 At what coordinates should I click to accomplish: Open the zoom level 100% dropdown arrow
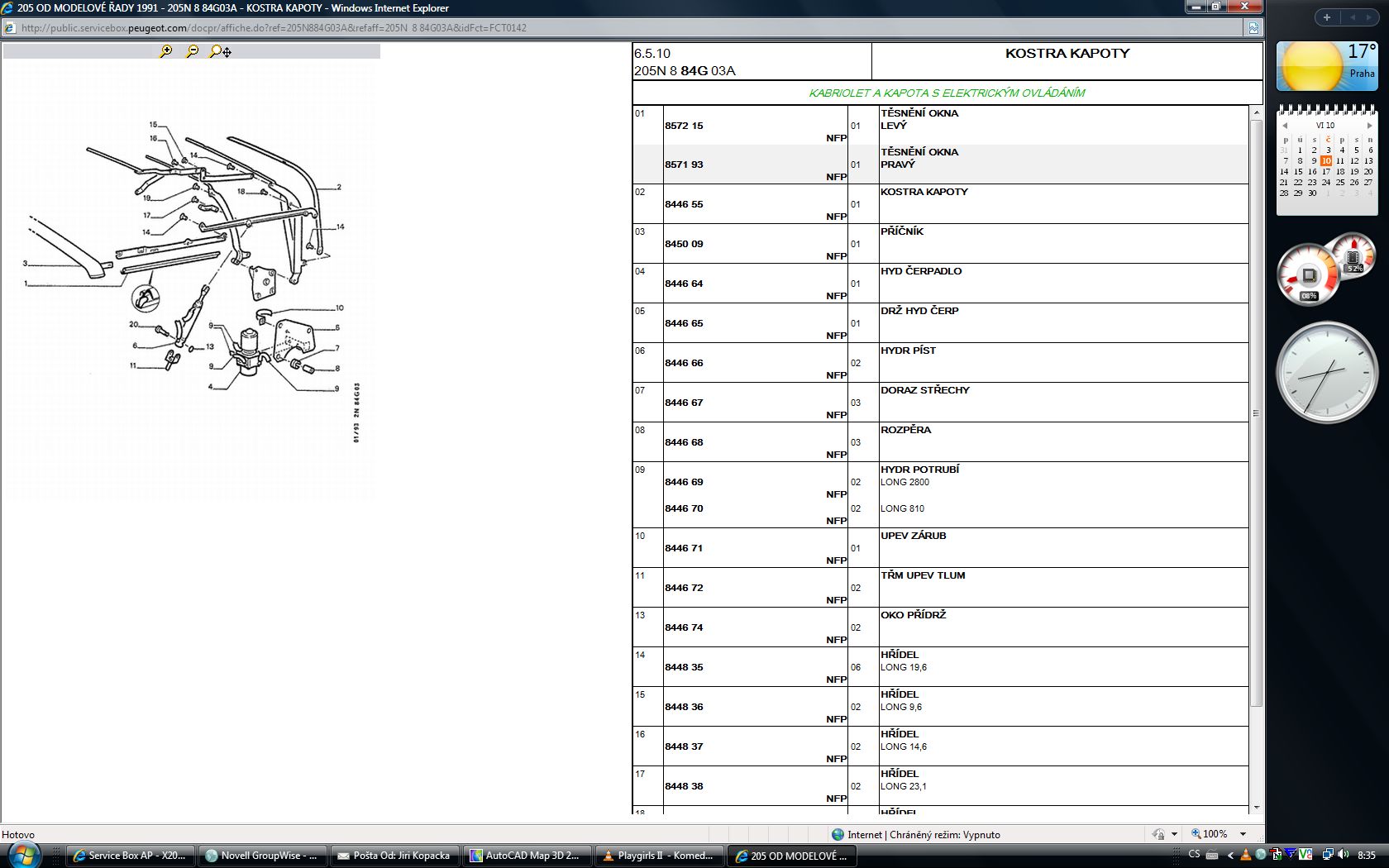pyautogui.click(x=1243, y=835)
